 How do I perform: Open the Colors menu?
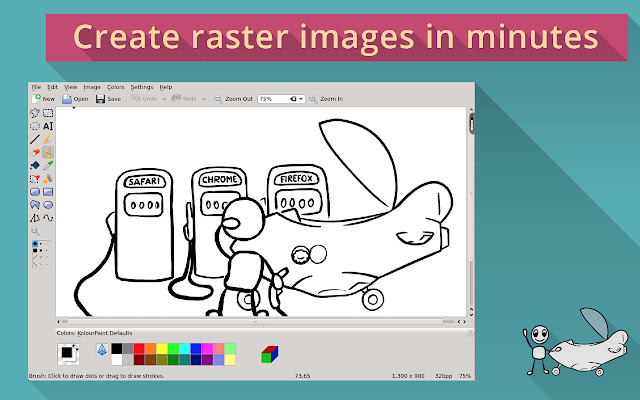coord(116,87)
